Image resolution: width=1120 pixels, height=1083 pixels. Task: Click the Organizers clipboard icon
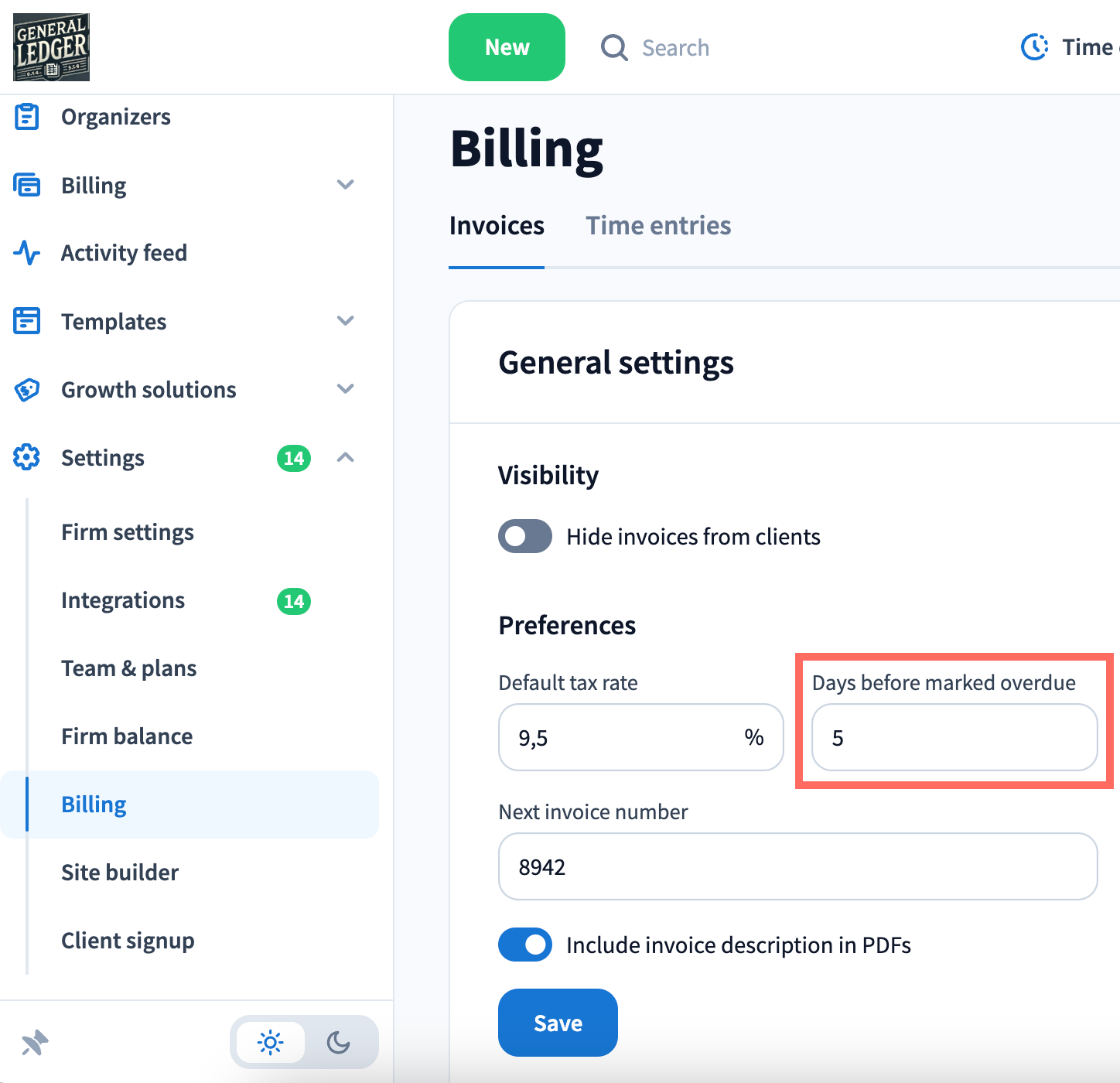[x=27, y=117]
